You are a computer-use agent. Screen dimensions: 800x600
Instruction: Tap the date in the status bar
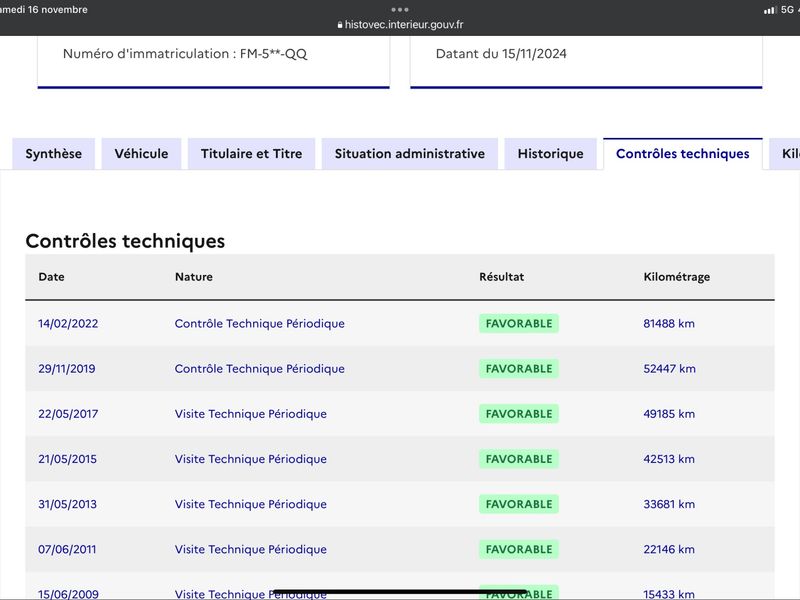click(x=44, y=9)
